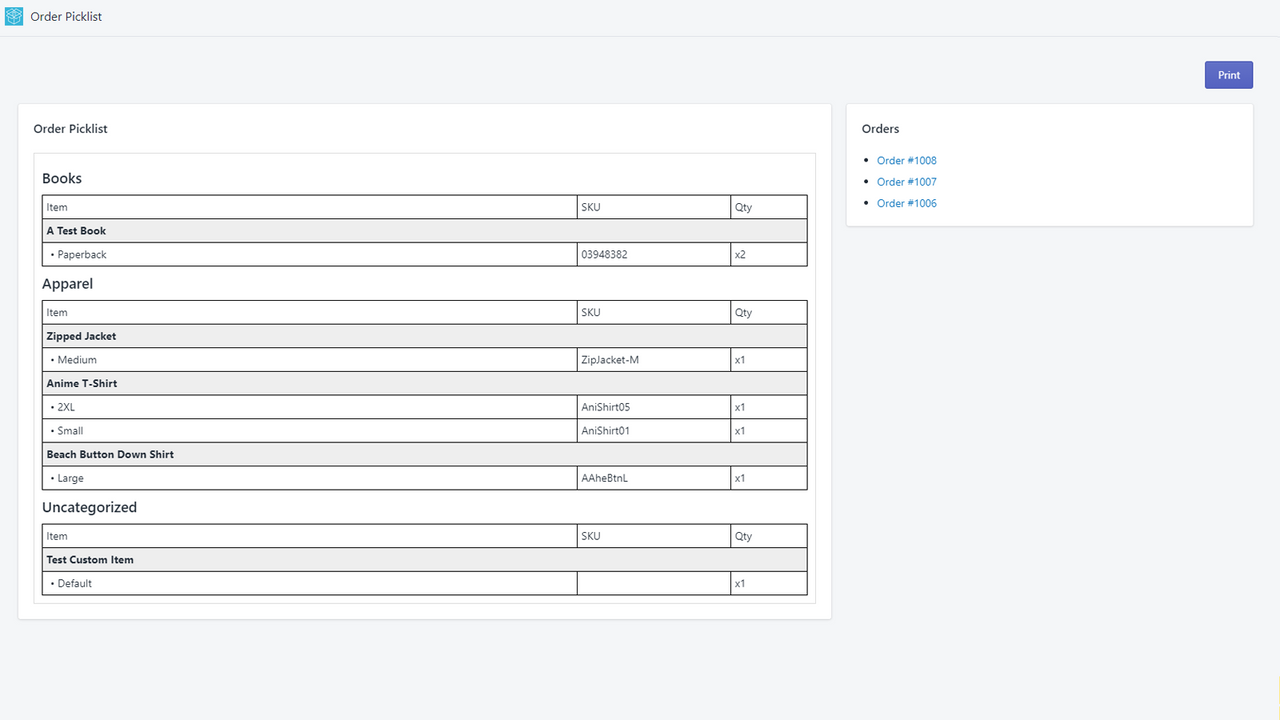The image size is (1280, 720).
Task: Open Order #1007 link
Action: coord(906,182)
